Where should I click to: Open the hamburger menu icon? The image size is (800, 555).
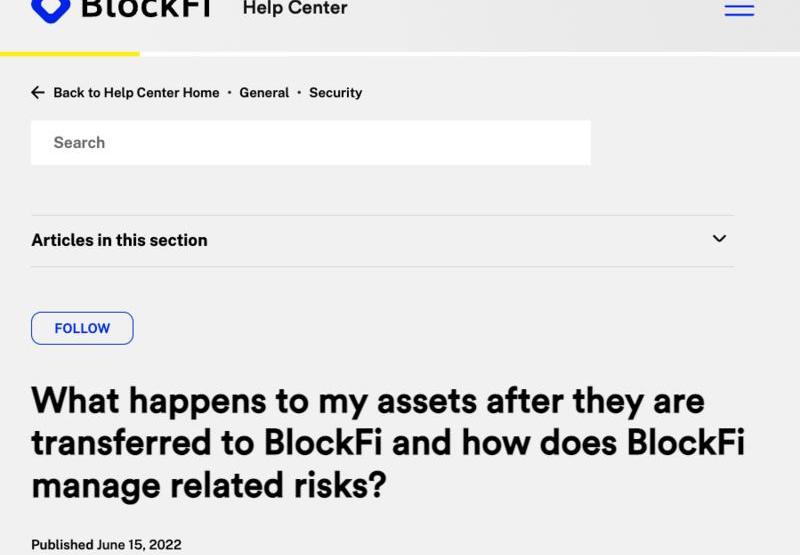click(x=739, y=10)
